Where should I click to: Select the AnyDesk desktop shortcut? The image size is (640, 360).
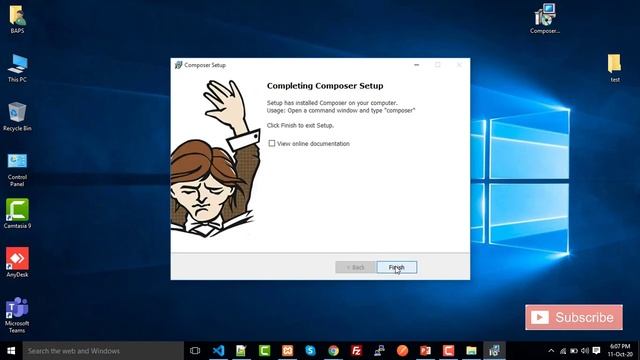(x=17, y=262)
